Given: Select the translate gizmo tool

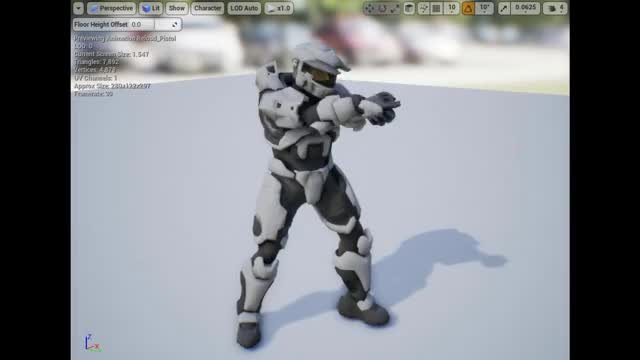Looking at the screenshot, I should [x=369, y=8].
